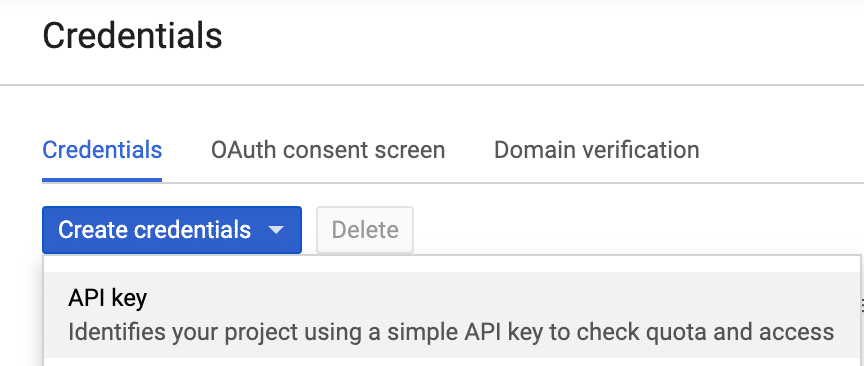Click the greyed-out Delete button
This screenshot has width=864, height=366.
(x=365, y=230)
